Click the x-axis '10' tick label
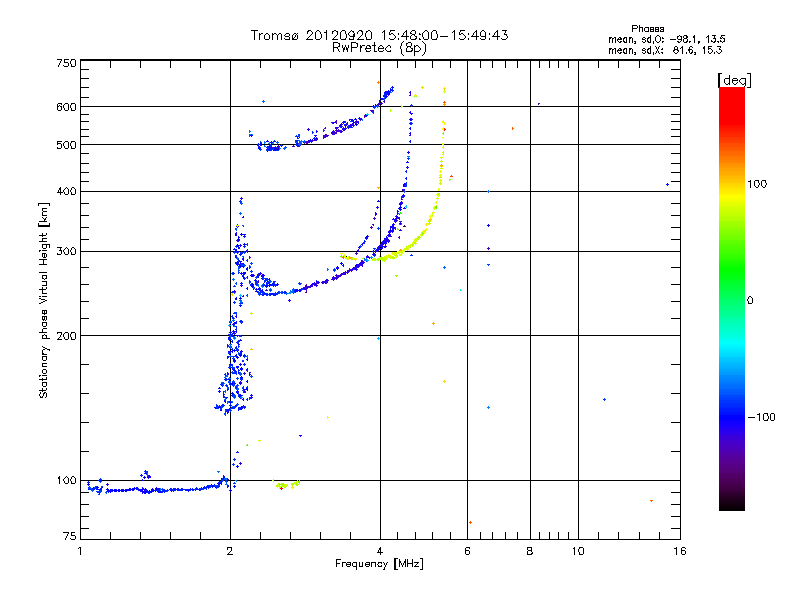This screenshot has width=800, height=600. point(578,551)
